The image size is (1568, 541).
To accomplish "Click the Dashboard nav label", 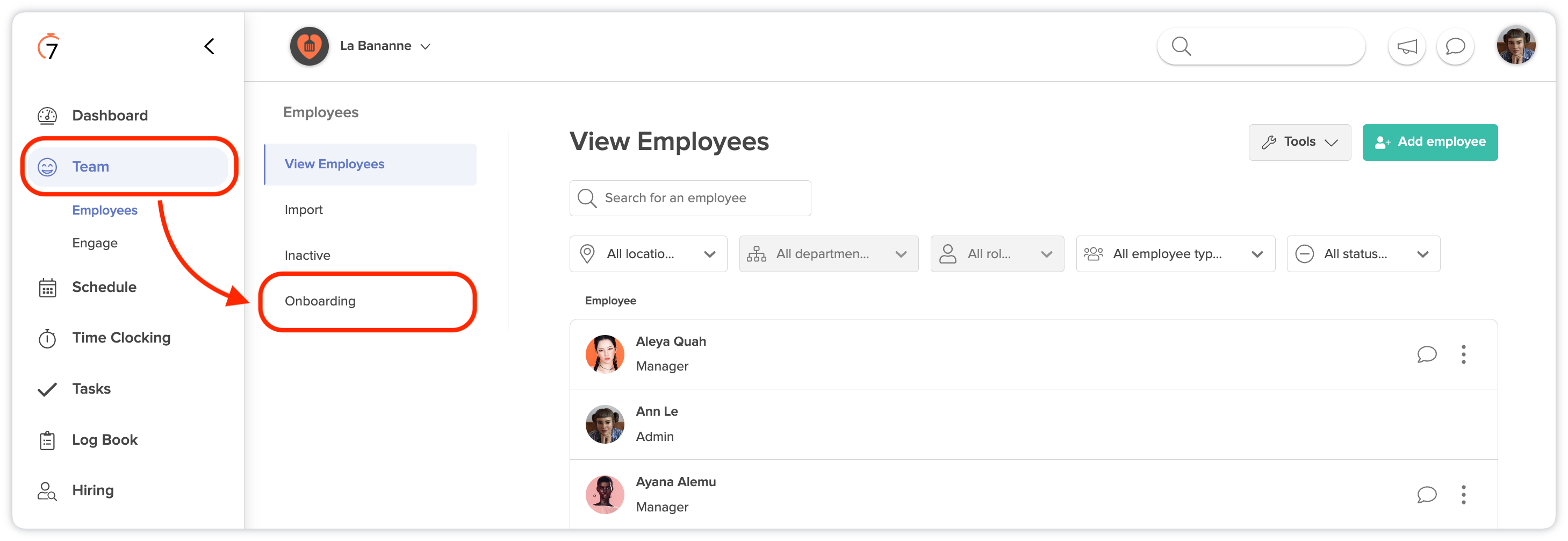I will pyautogui.click(x=110, y=116).
